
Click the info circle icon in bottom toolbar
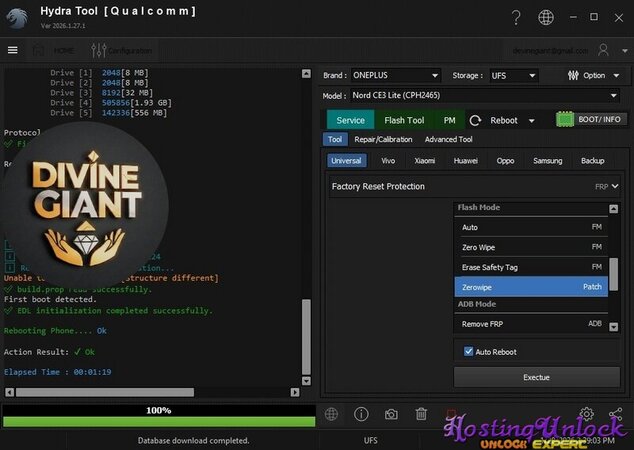pyautogui.click(x=361, y=414)
